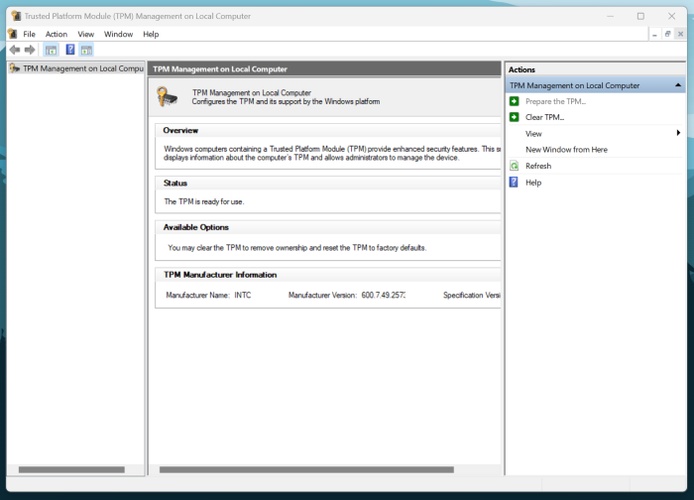Click New Window from Here action
This screenshot has width=694, height=500.
click(566, 150)
